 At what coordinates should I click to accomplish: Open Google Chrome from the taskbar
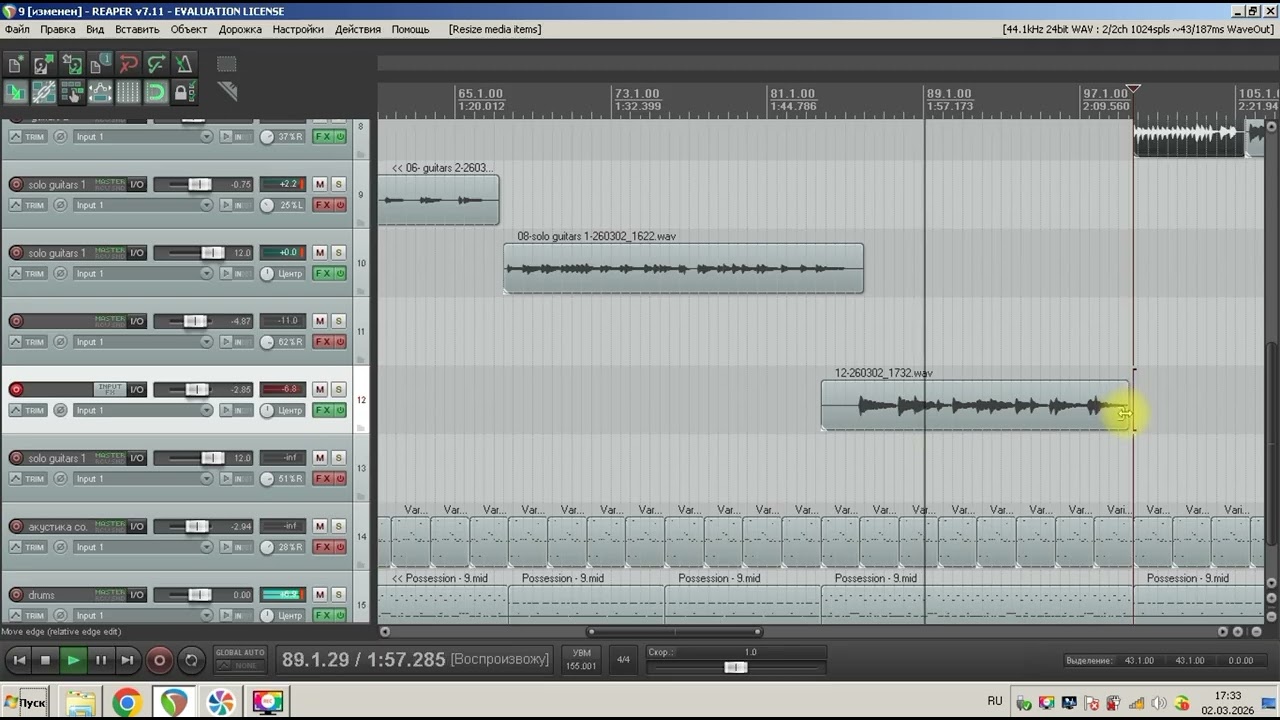127,702
